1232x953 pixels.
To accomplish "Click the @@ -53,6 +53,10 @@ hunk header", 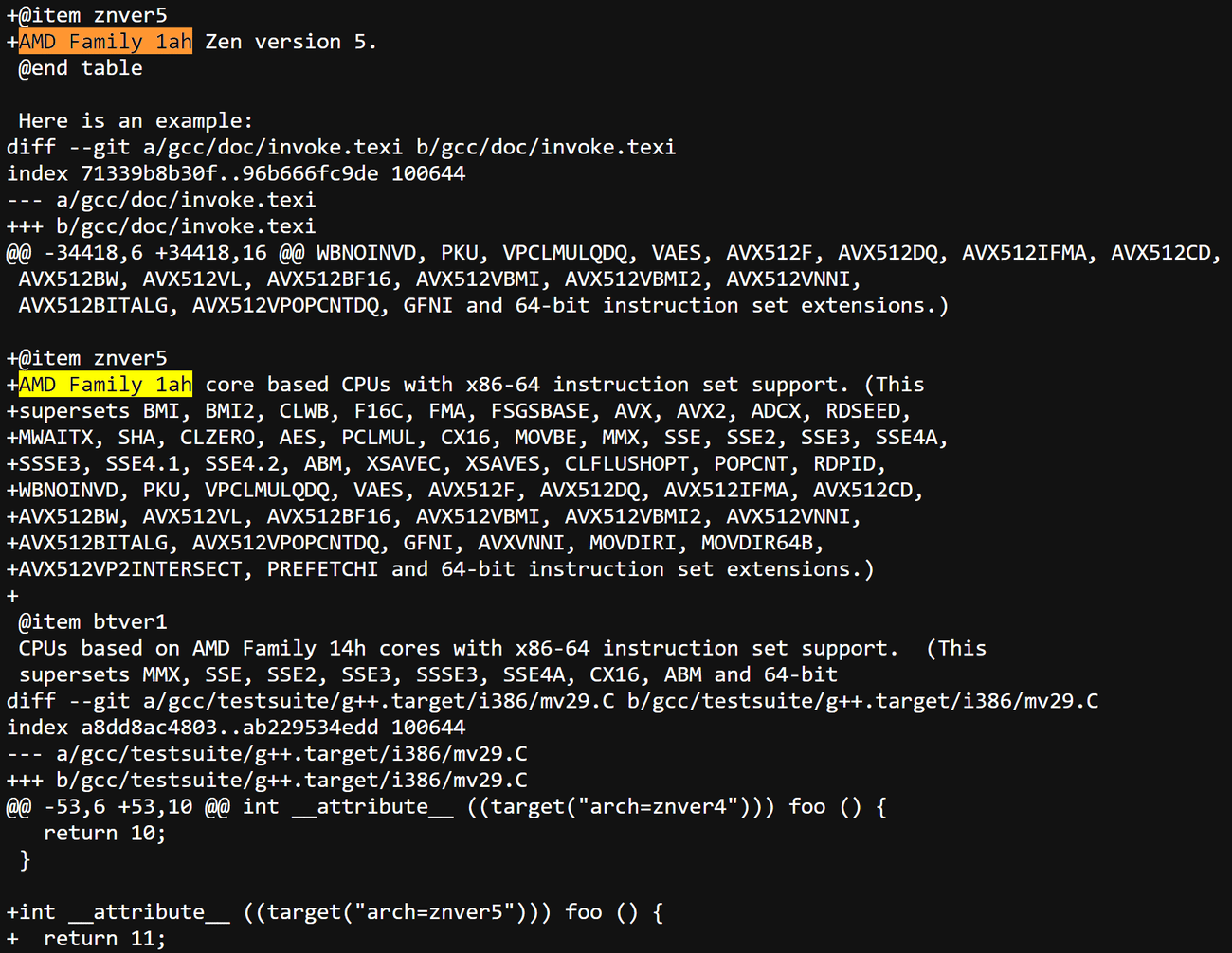I will coord(118,807).
